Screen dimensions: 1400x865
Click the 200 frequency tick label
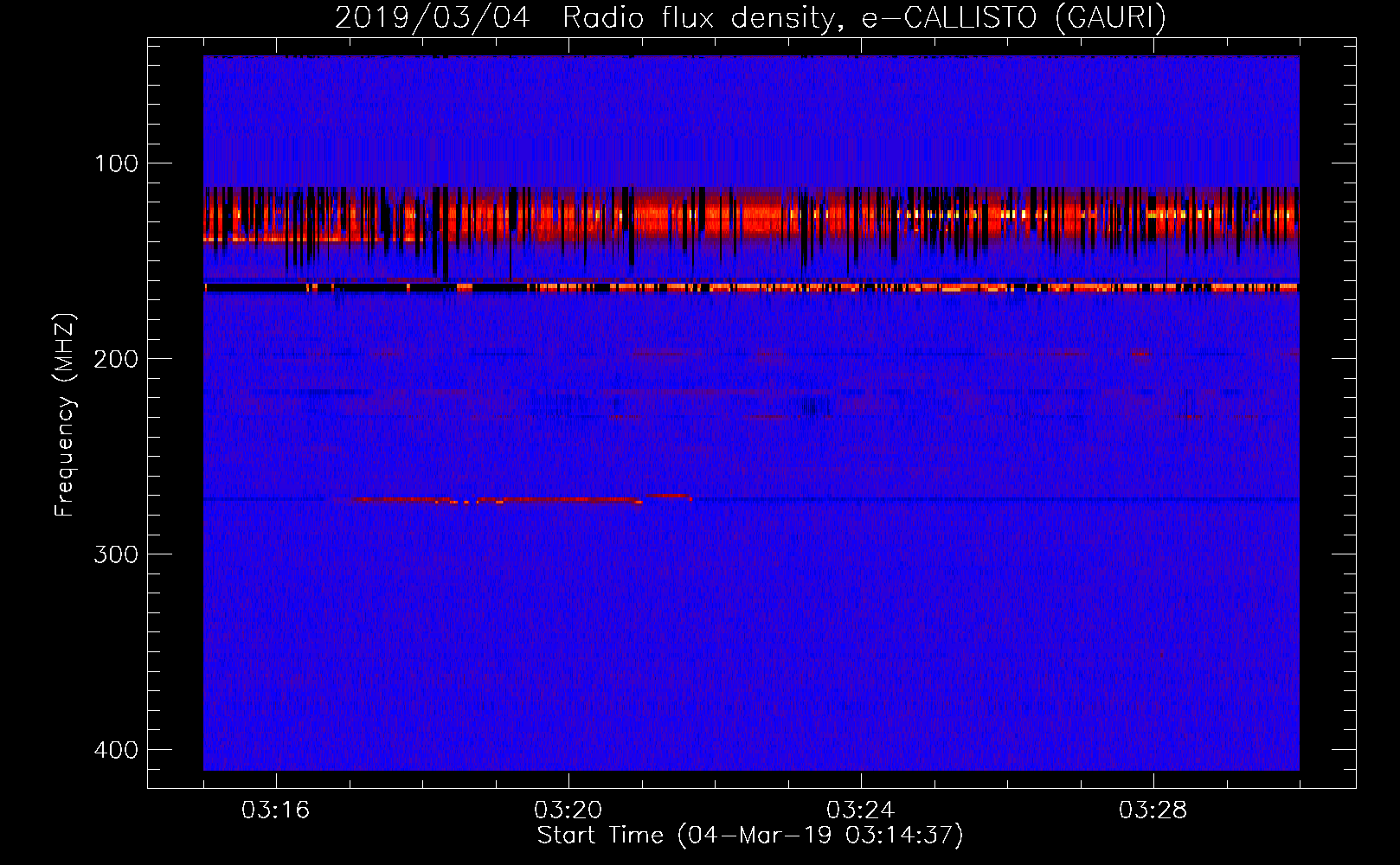click(115, 359)
